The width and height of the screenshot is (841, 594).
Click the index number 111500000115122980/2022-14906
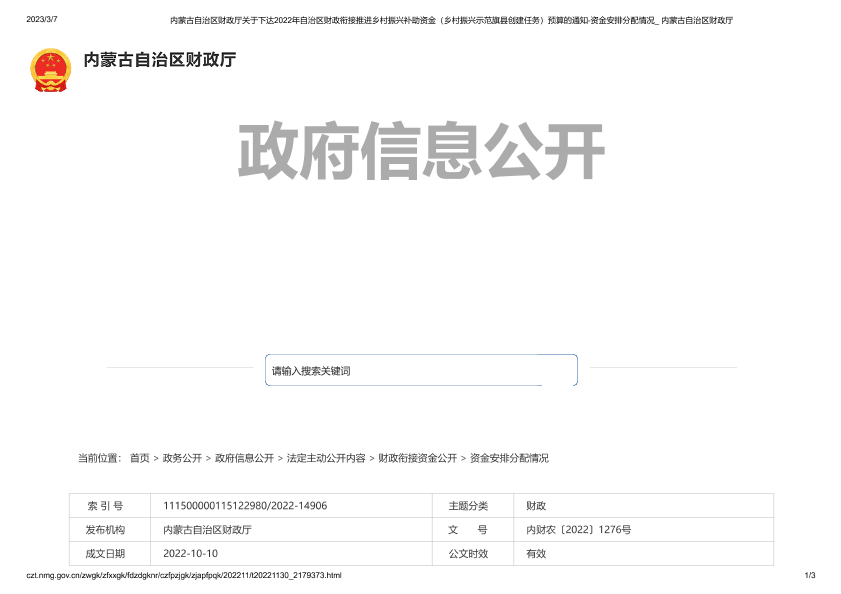tap(245, 506)
